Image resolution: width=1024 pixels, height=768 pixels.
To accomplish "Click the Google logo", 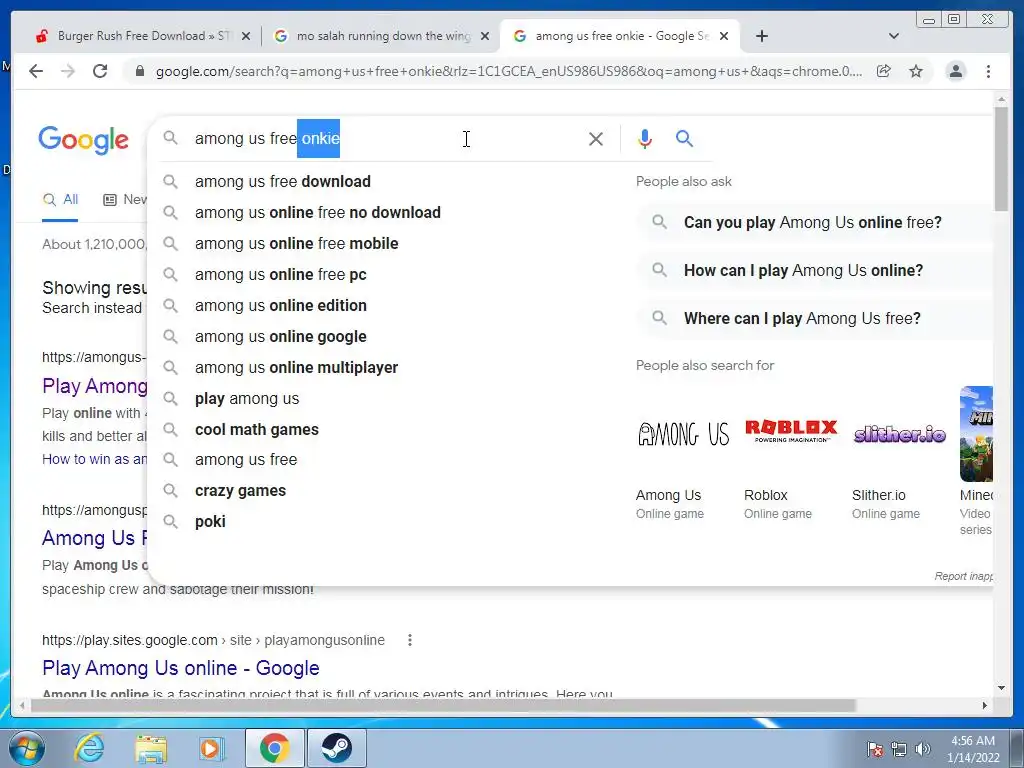I will point(84,140).
